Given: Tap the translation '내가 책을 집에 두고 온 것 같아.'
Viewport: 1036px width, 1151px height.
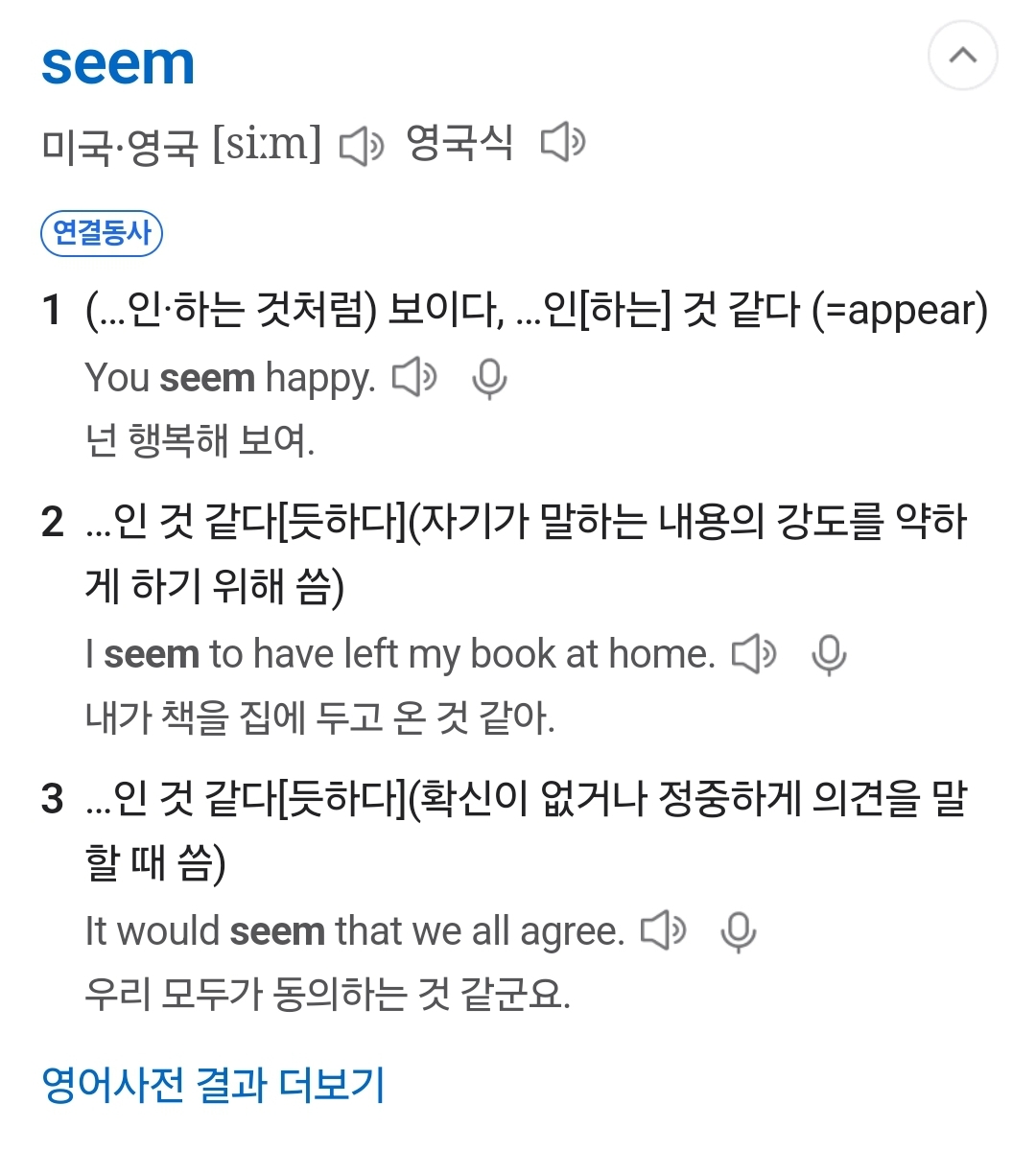Looking at the screenshot, I should [x=320, y=717].
